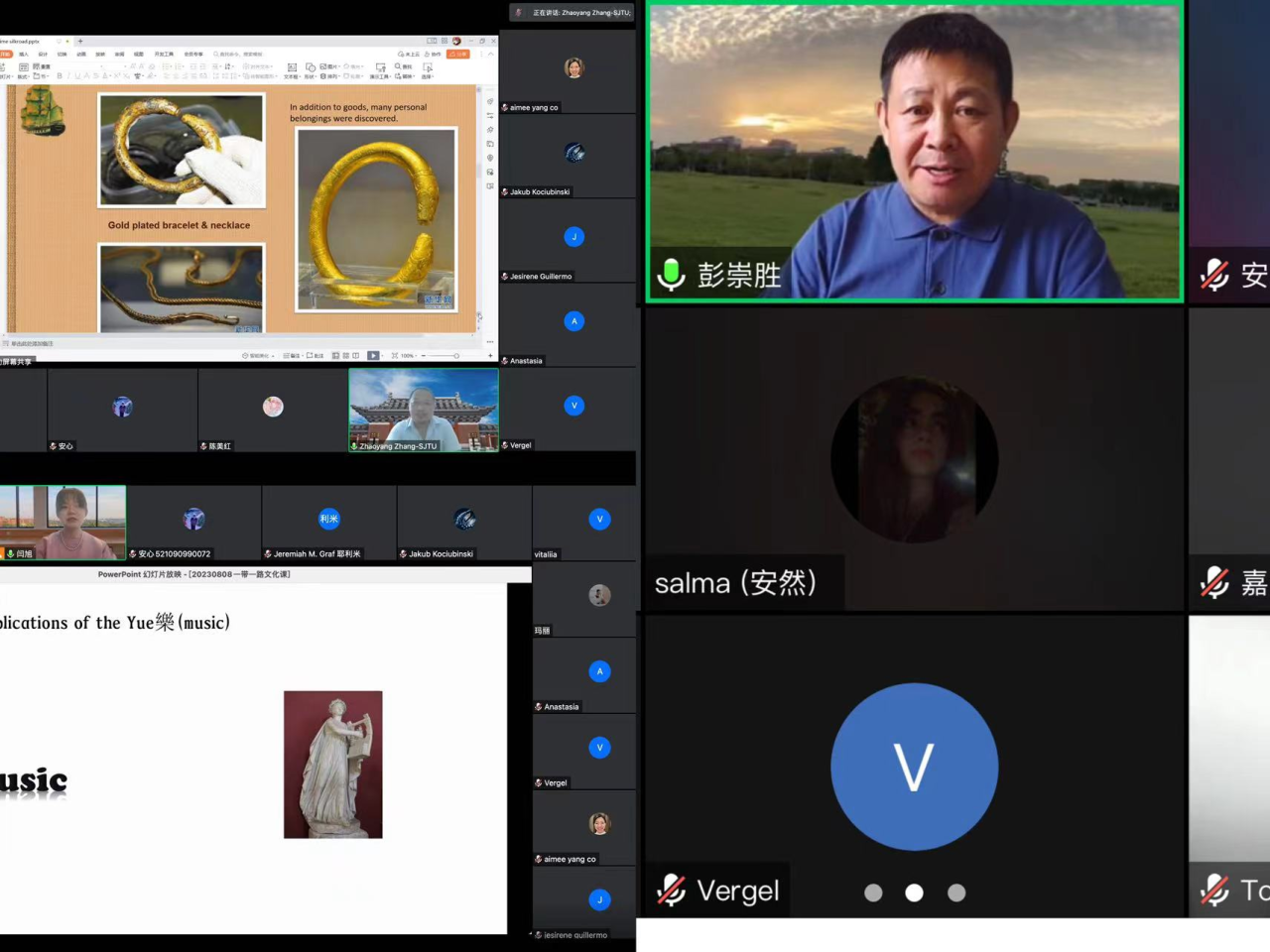Click the ribbon command search box
Screen dimensions: 1270x952
pyautogui.click(x=237, y=54)
